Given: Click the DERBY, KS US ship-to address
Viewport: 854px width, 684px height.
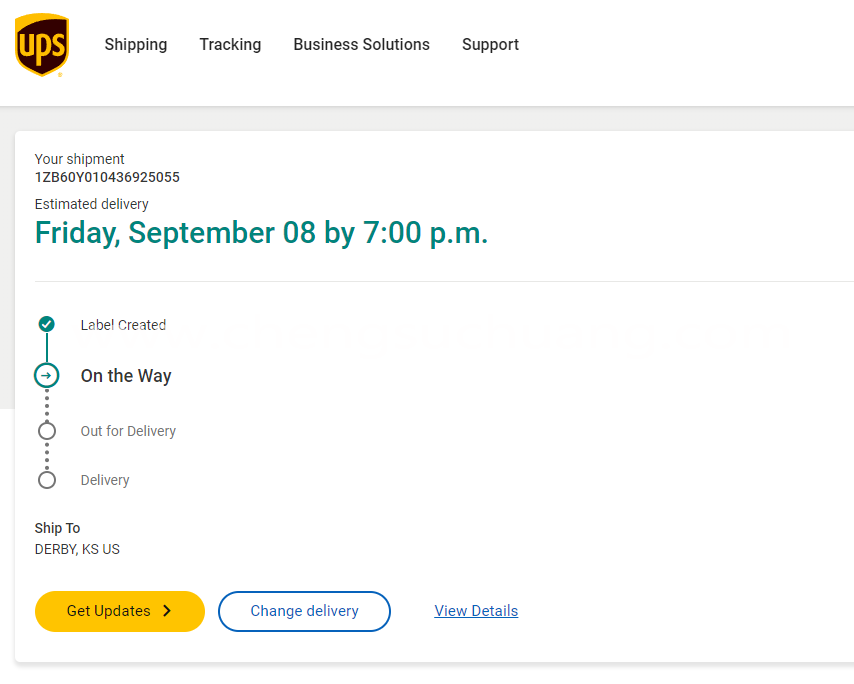Looking at the screenshot, I should 77,549.
